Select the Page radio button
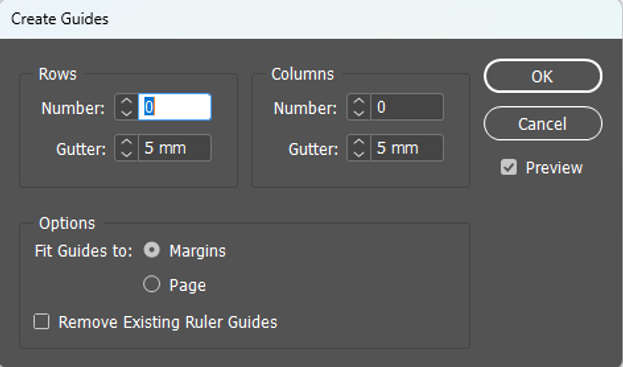 (x=151, y=284)
